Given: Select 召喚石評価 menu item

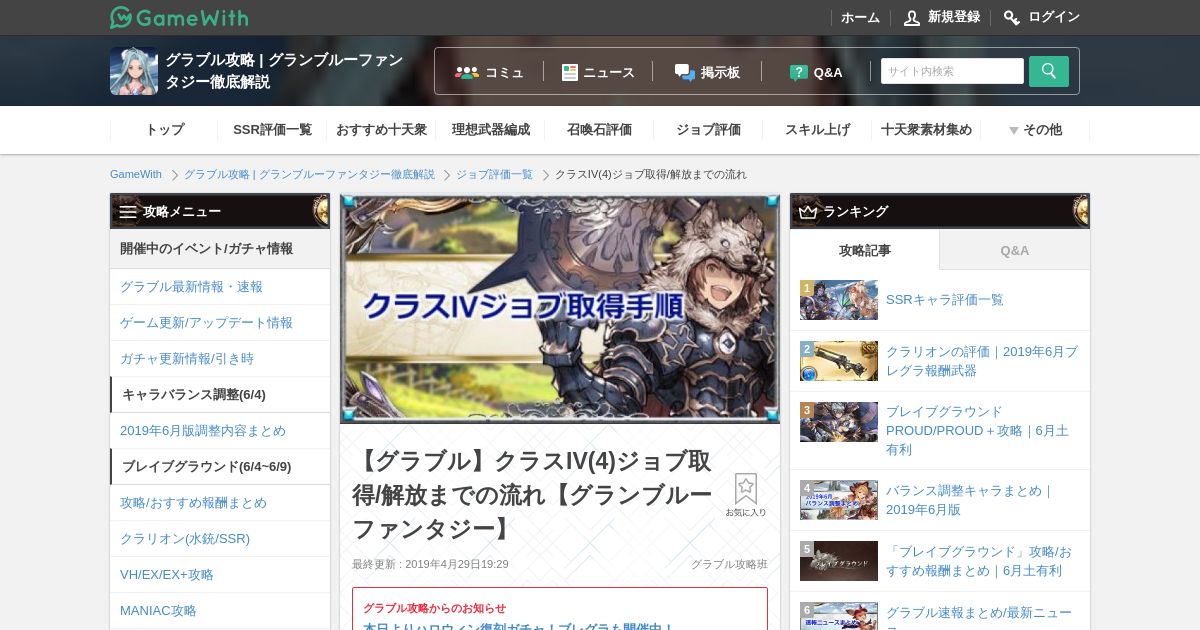Looking at the screenshot, I should pyautogui.click(x=599, y=130).
